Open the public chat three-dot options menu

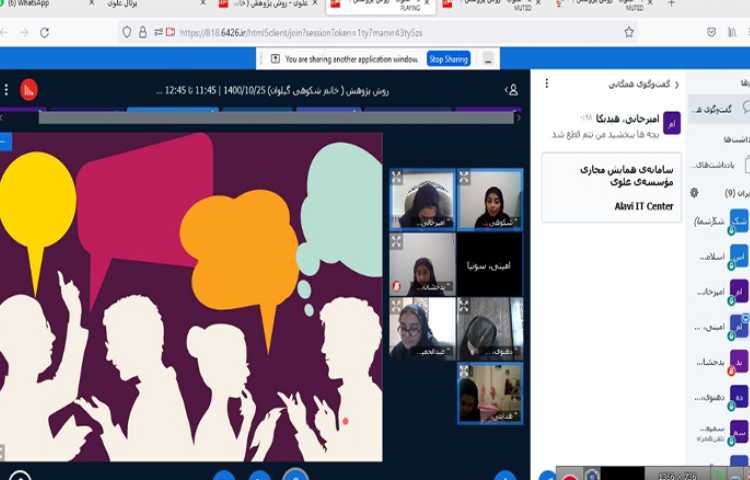(x=547, y=84)
